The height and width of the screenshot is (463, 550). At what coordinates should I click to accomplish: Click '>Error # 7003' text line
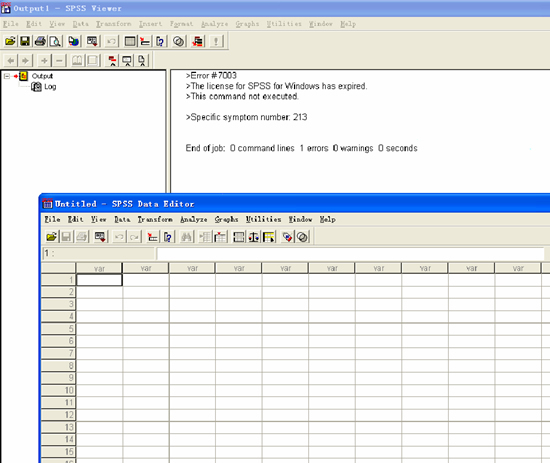211,75
